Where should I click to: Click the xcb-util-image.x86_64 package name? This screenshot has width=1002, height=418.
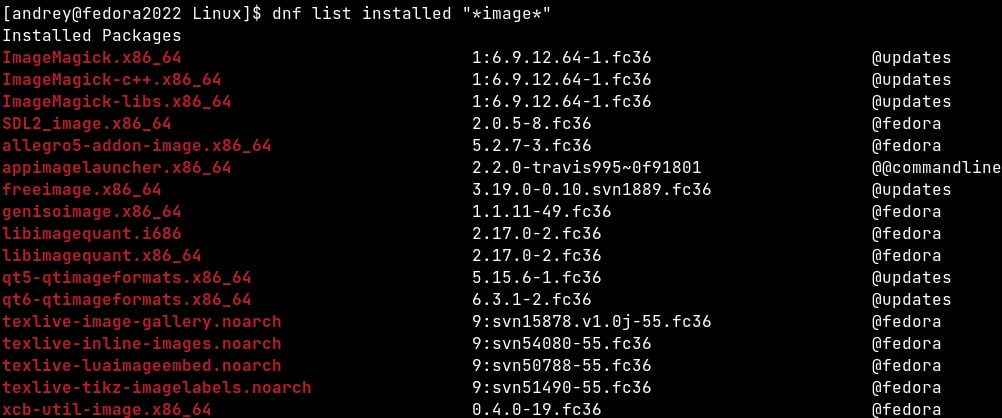(107, 409)
